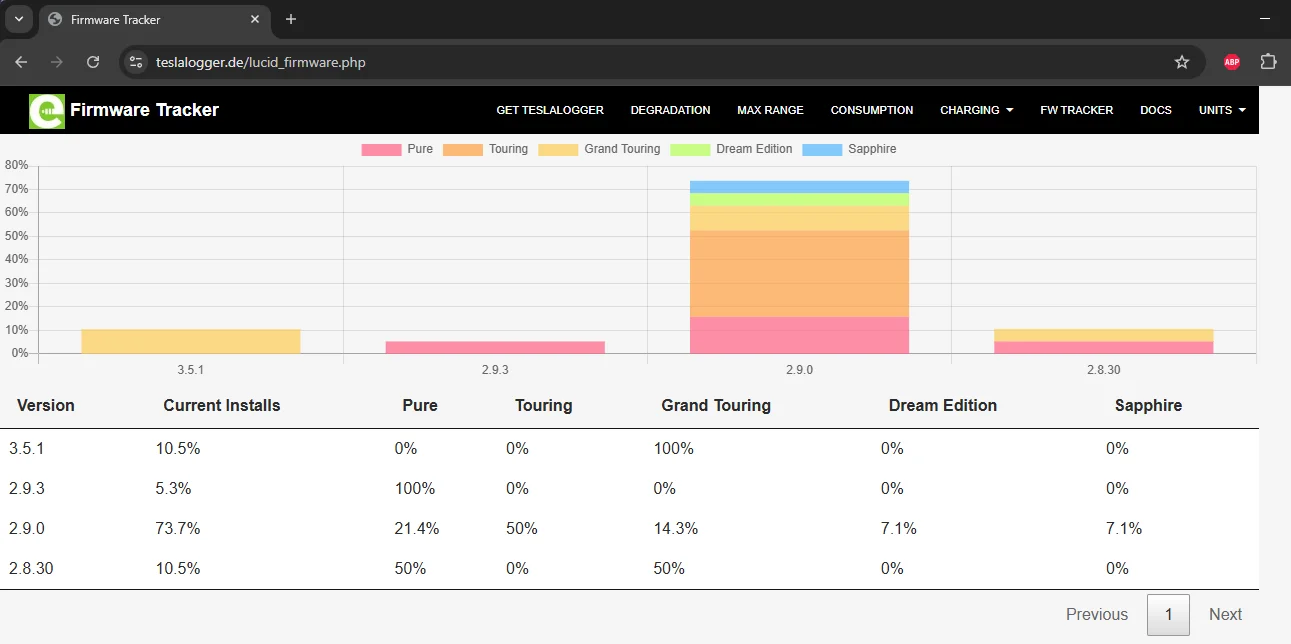
Task: Click the 2.9.3 chart bar
Action: 495,347
